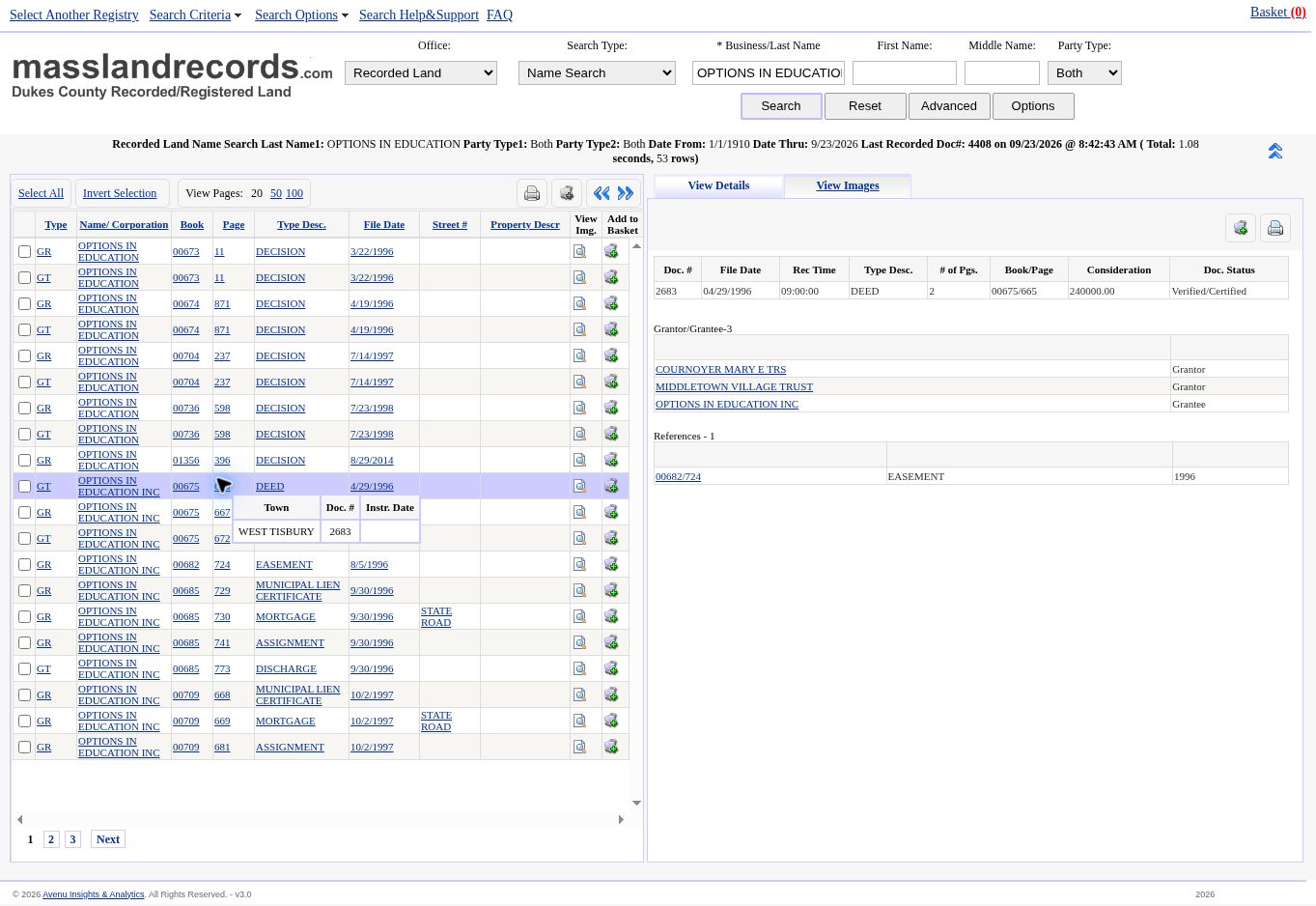Select checkbox of highlighted DEED row
Viewport: 1316px width, 906px height.
(x=25, y=486)
